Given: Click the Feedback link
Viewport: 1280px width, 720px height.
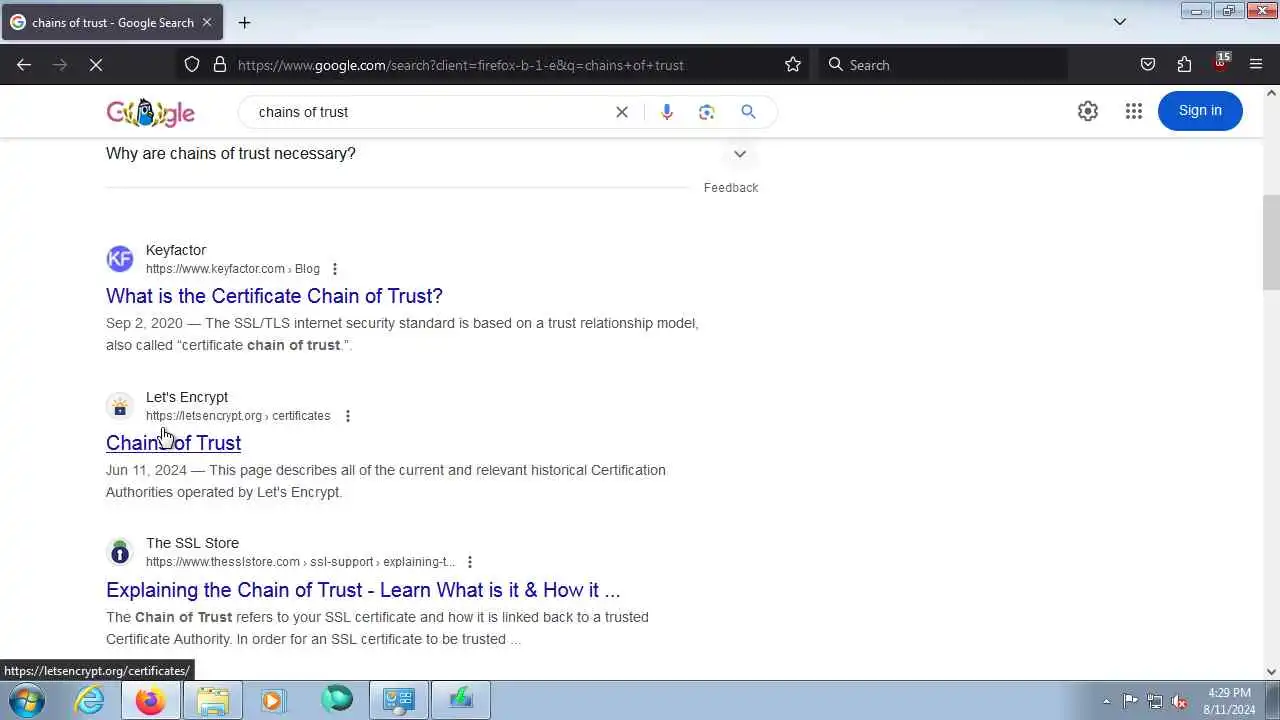Looking at the screenshot, I should 731,188.
